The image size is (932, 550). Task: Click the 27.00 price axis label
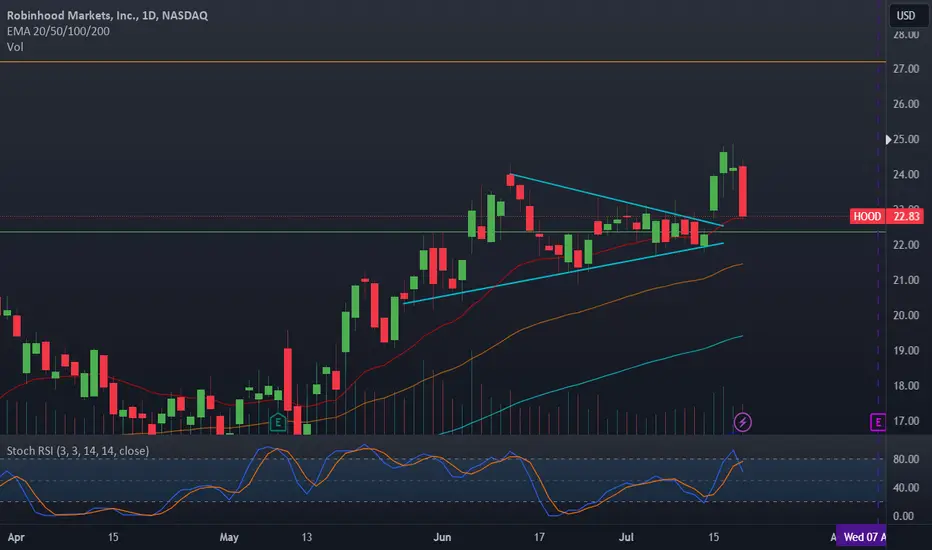click(906, 69)
